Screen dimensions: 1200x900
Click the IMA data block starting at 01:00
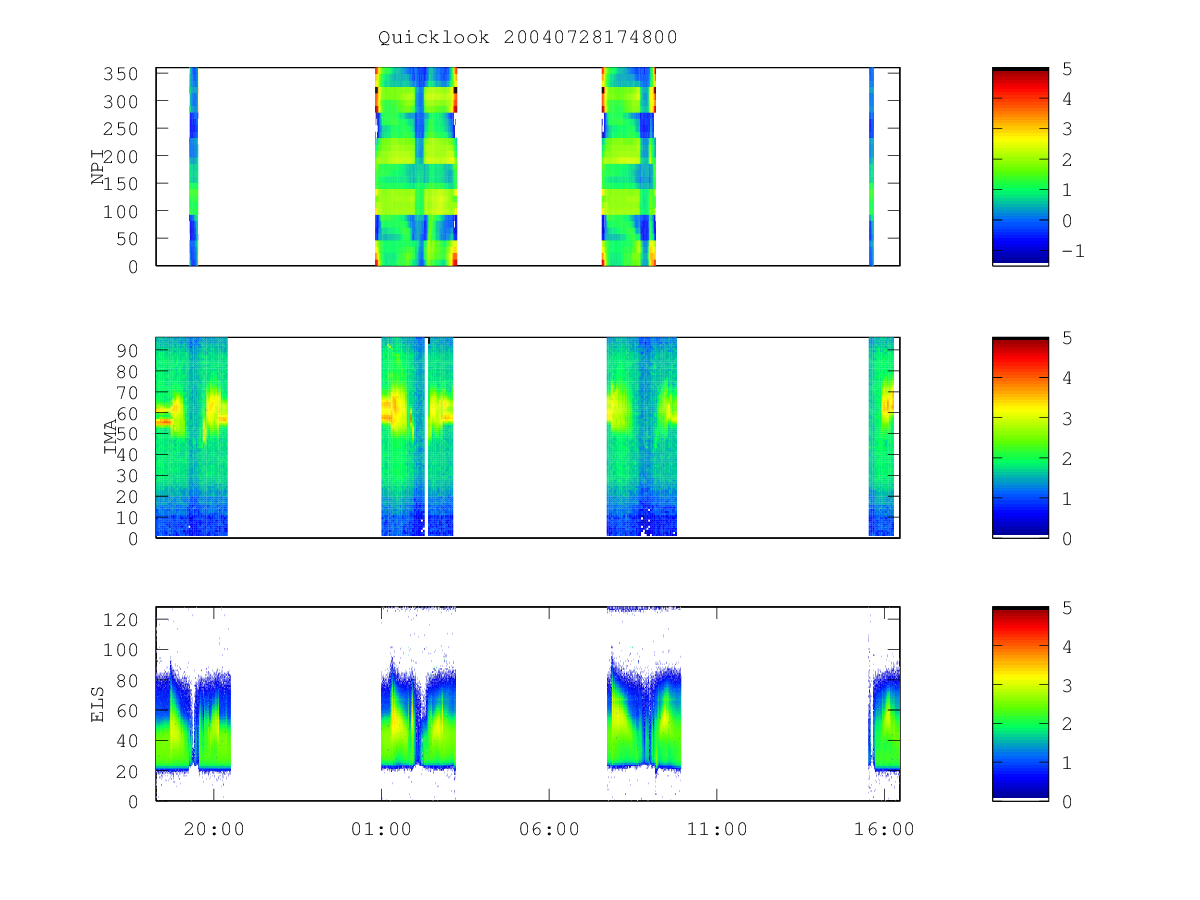tap(417, 437)
